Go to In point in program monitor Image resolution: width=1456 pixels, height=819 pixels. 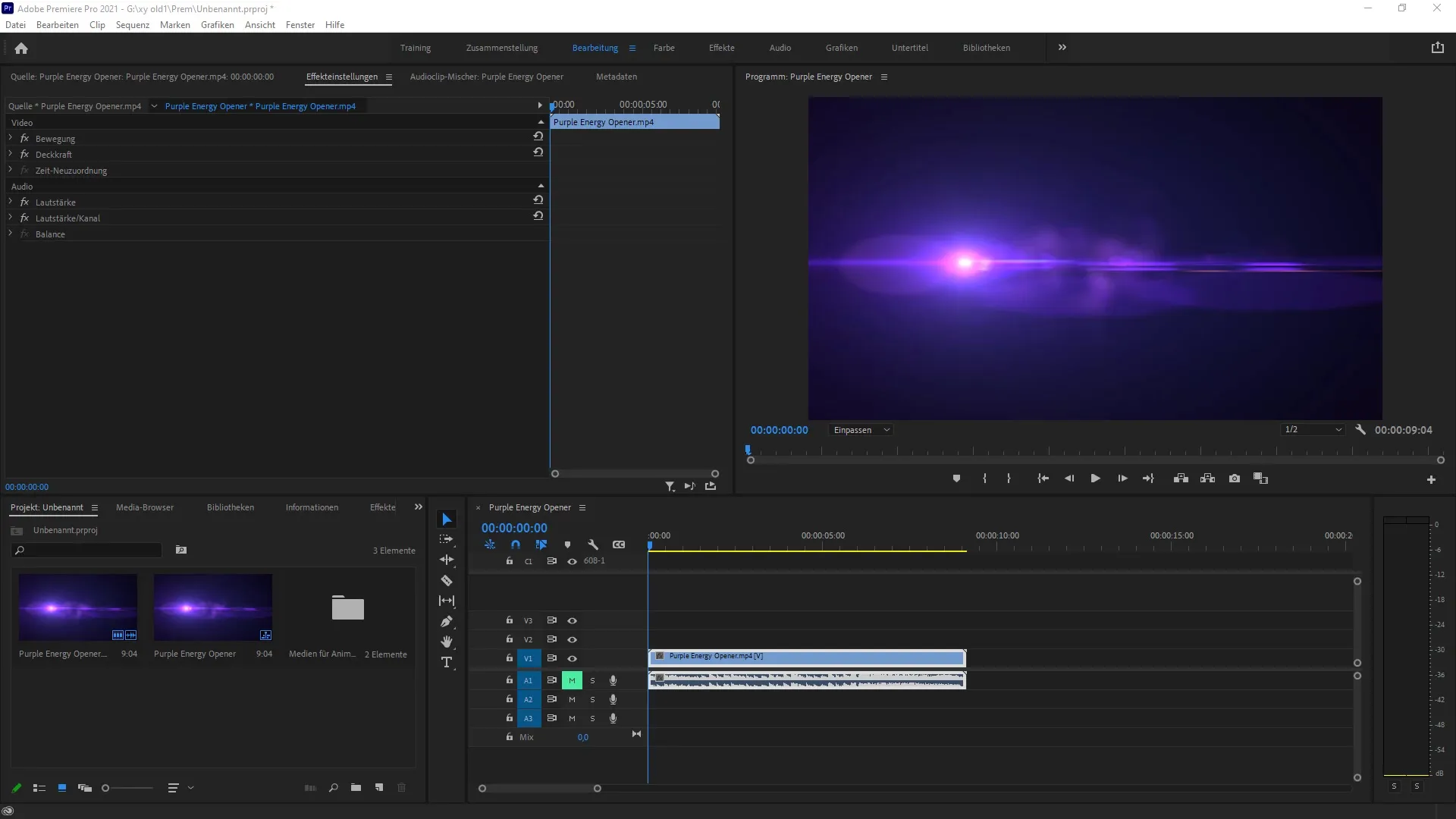coord(1043,479)
